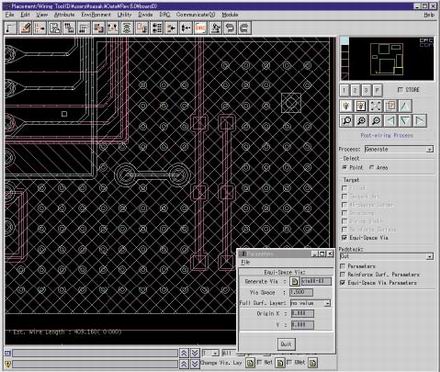
Task: Click the double up-arrow beside the lower message bar
Action: click(x=184, y=363)
